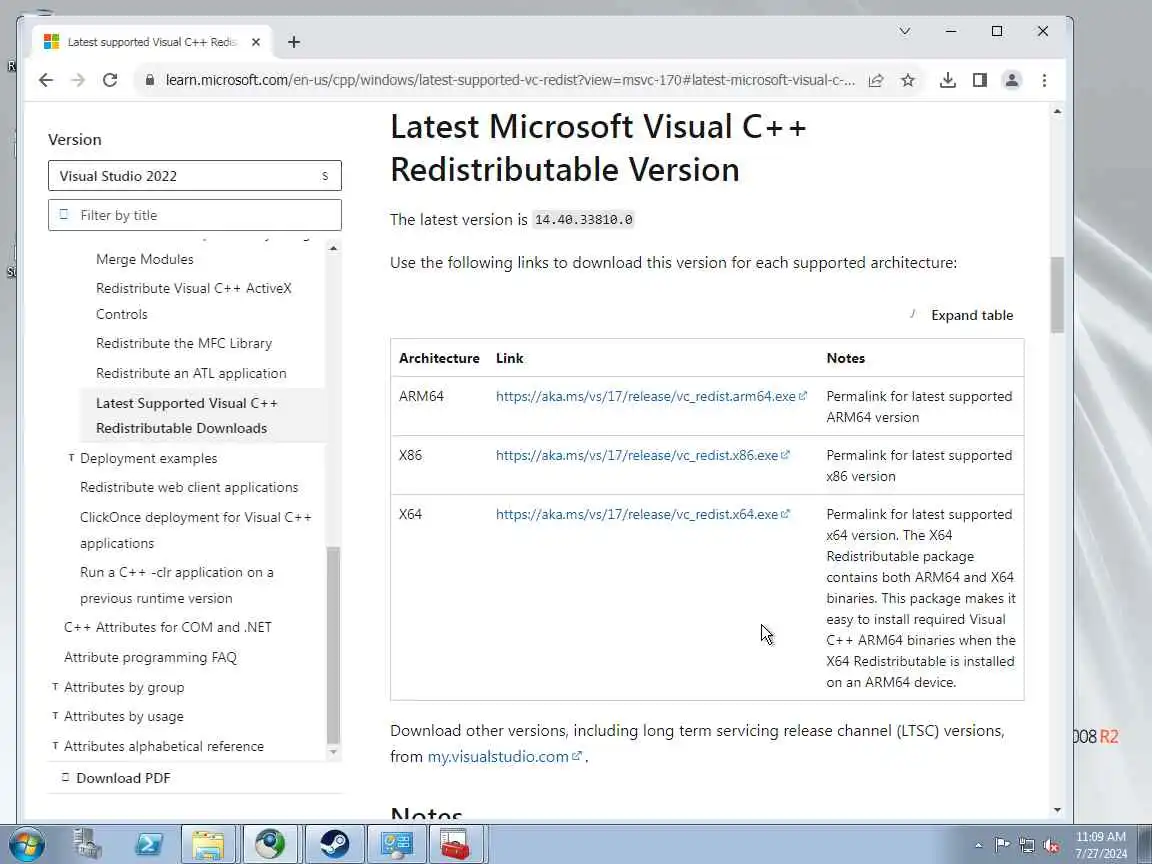
Task: Select the Latest supported Visual C++ tab
Action: (x=153, y=42)
